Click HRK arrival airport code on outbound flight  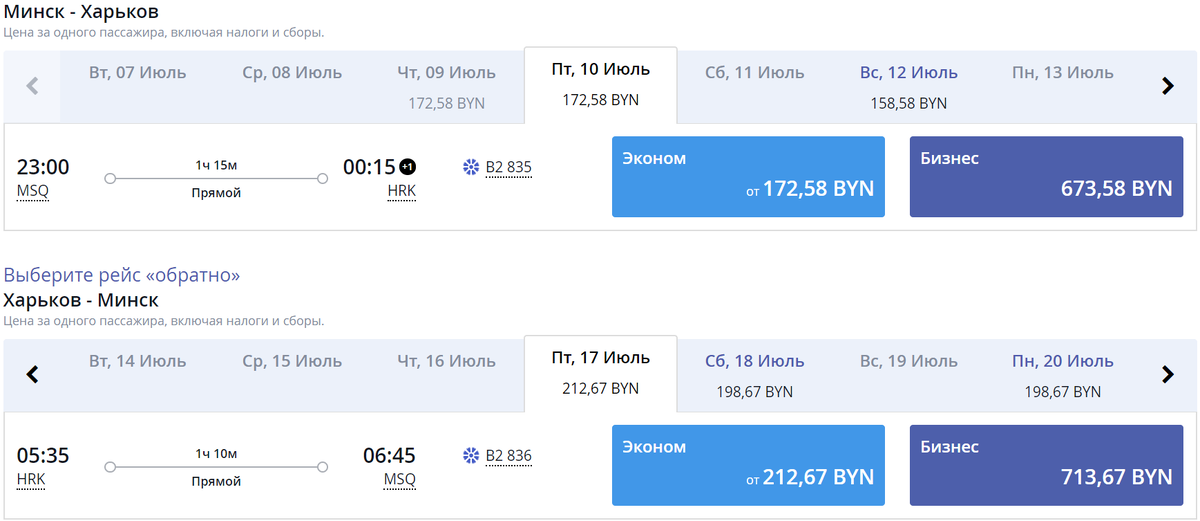(401, 191)
